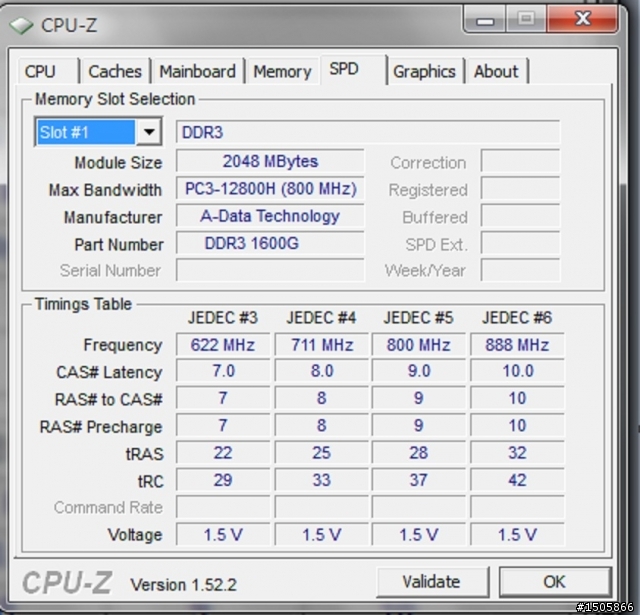Click the CPU-Z title bar icon
The image size is (640, 615).
pyautogui.click(x=21, y=25)
